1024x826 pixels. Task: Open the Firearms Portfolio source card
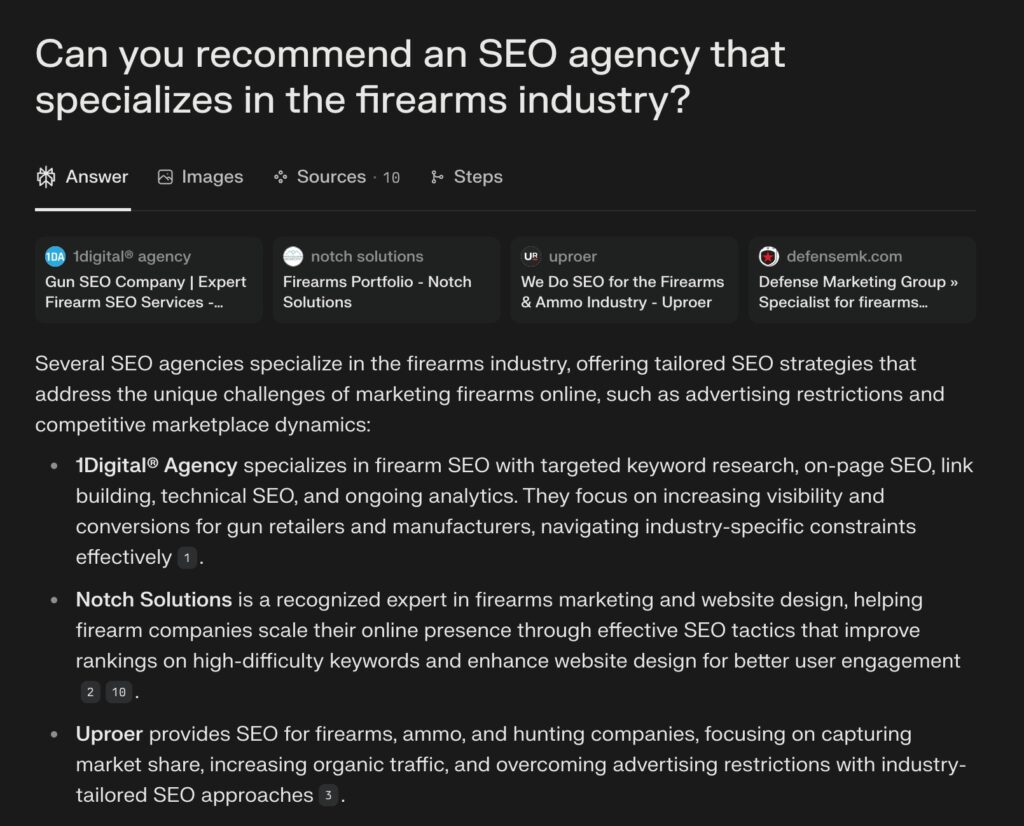pos(387,280)
